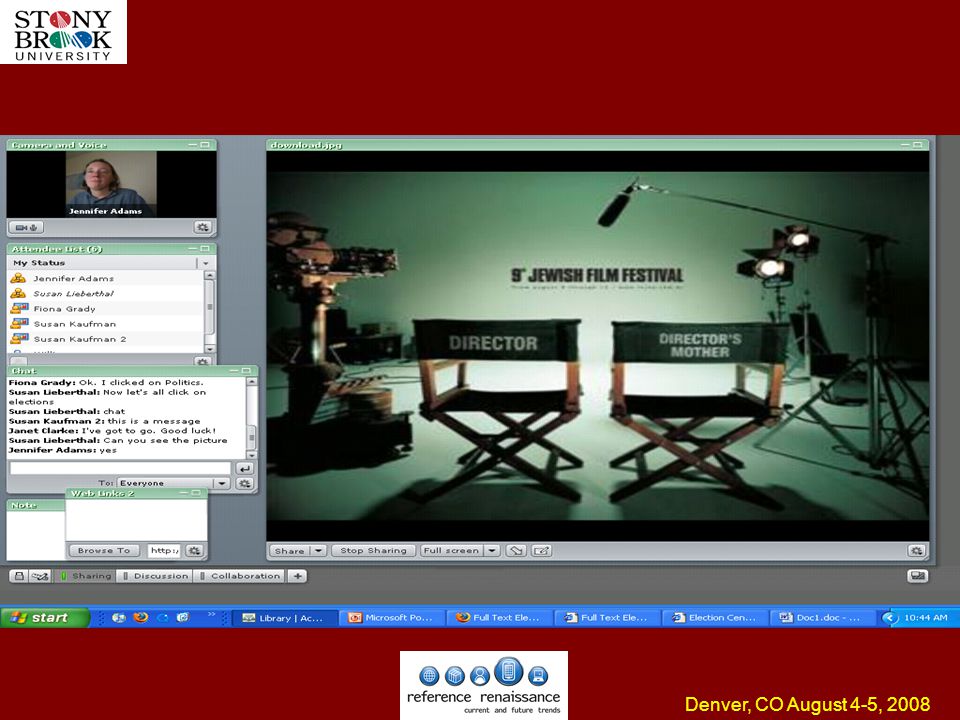Click chat scrollbar up arrow

pyautogui.click(x=251, y=381)
